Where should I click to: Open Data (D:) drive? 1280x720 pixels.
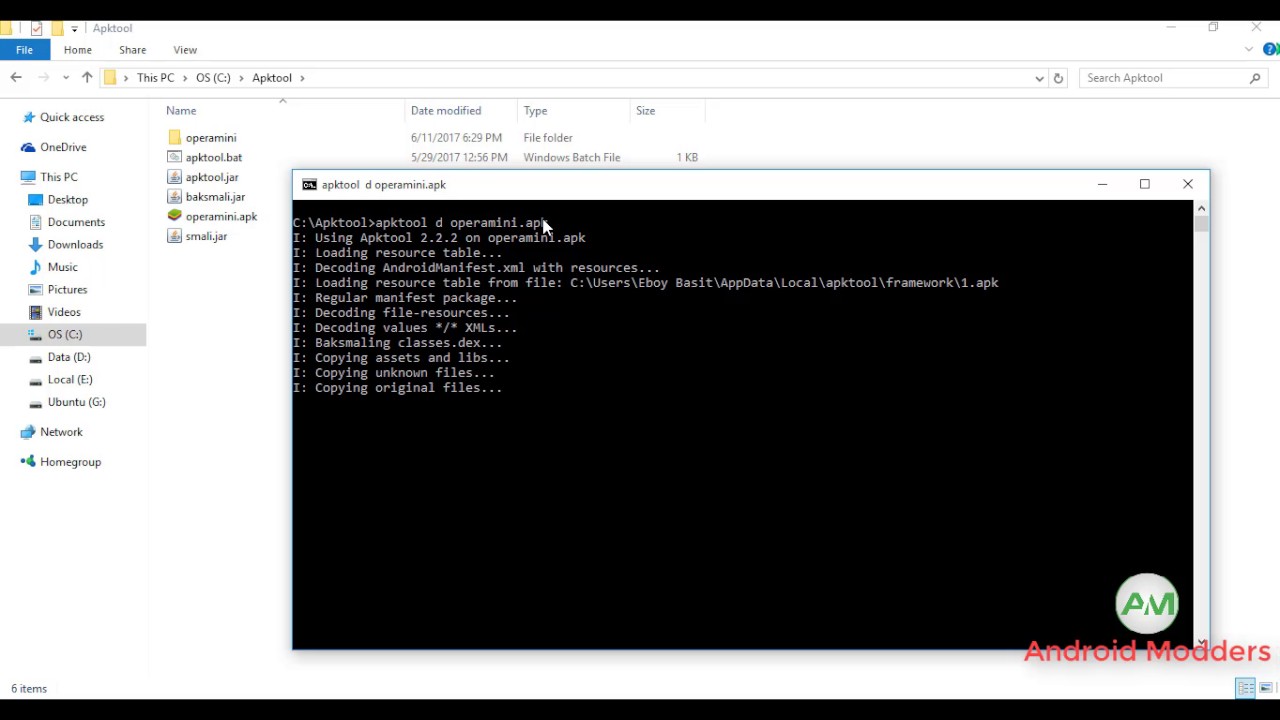pyautogui.click(x=69, y=357)
